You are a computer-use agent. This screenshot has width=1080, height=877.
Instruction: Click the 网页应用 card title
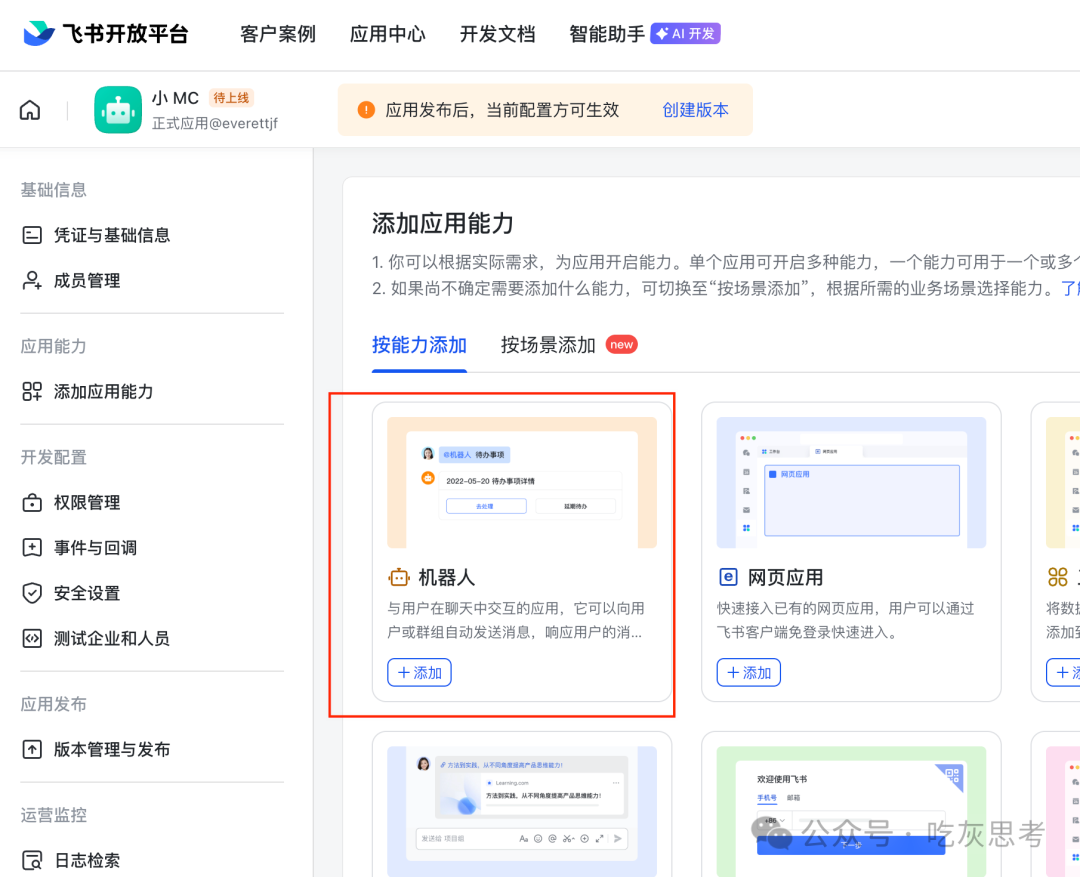click(785, 577)
